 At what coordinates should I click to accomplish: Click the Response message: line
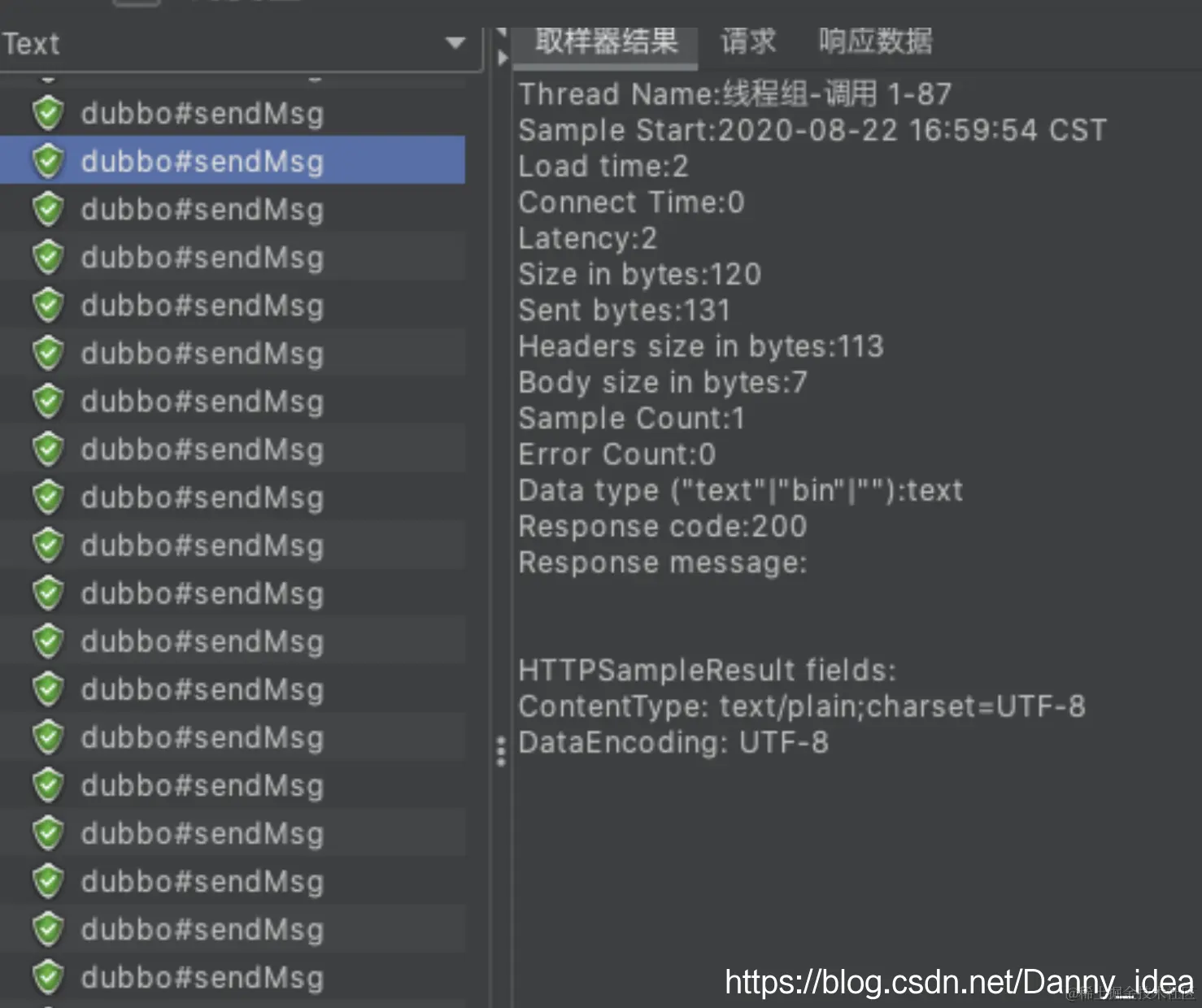click(663, 563)
